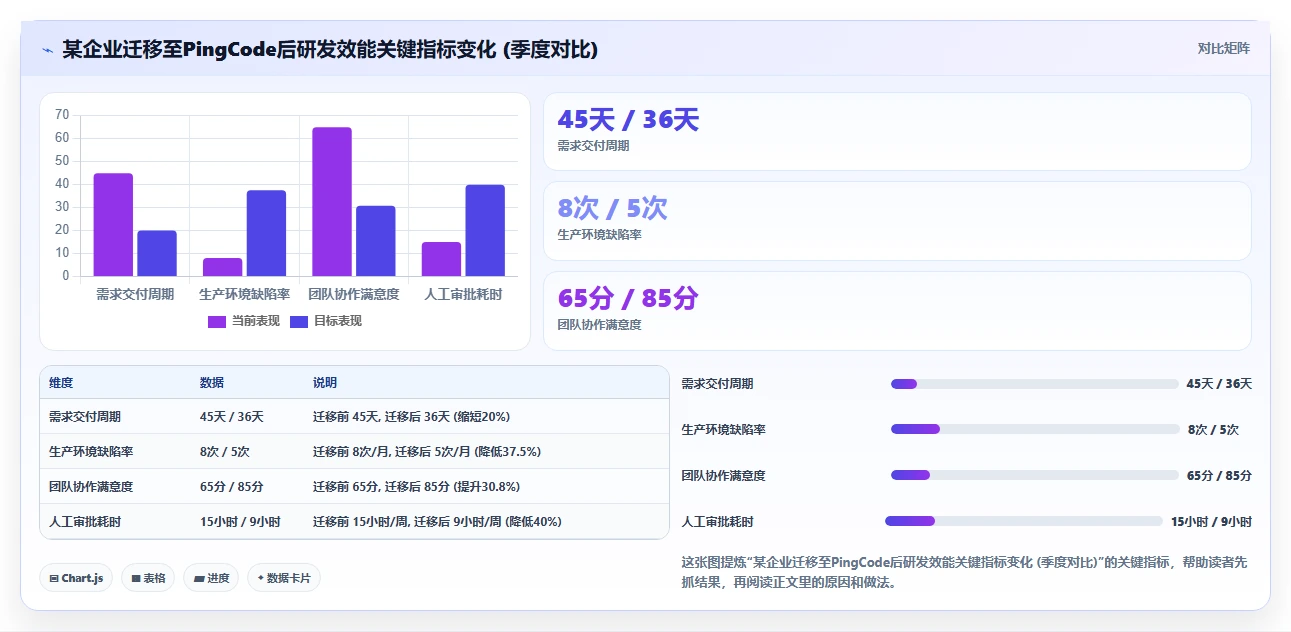Viewport: 1291px width, 632px height.
Task: Click the blue 需求交付周期 chart bar
Action: tap(157, 253)
